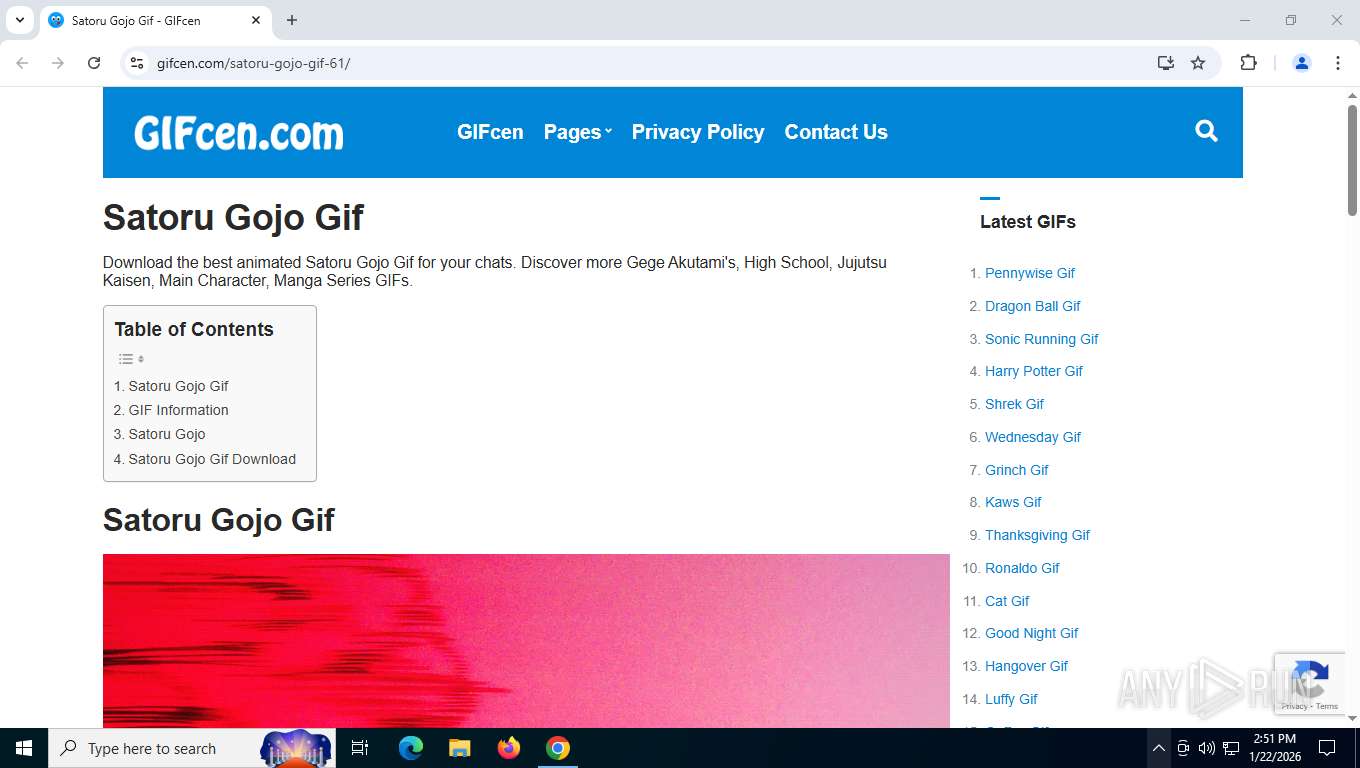Toggle the Table of Contents list icon

coord(131,359)
